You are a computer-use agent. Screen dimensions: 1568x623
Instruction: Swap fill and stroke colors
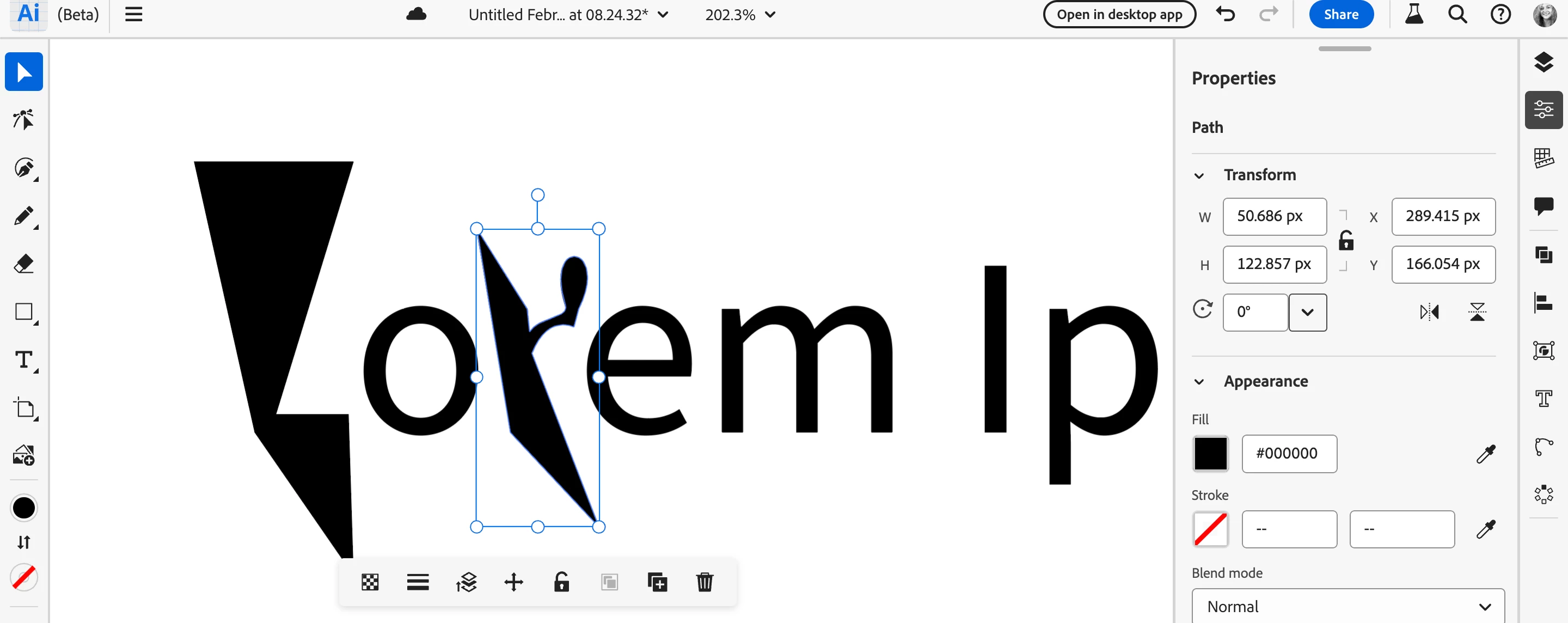point(24,542)
